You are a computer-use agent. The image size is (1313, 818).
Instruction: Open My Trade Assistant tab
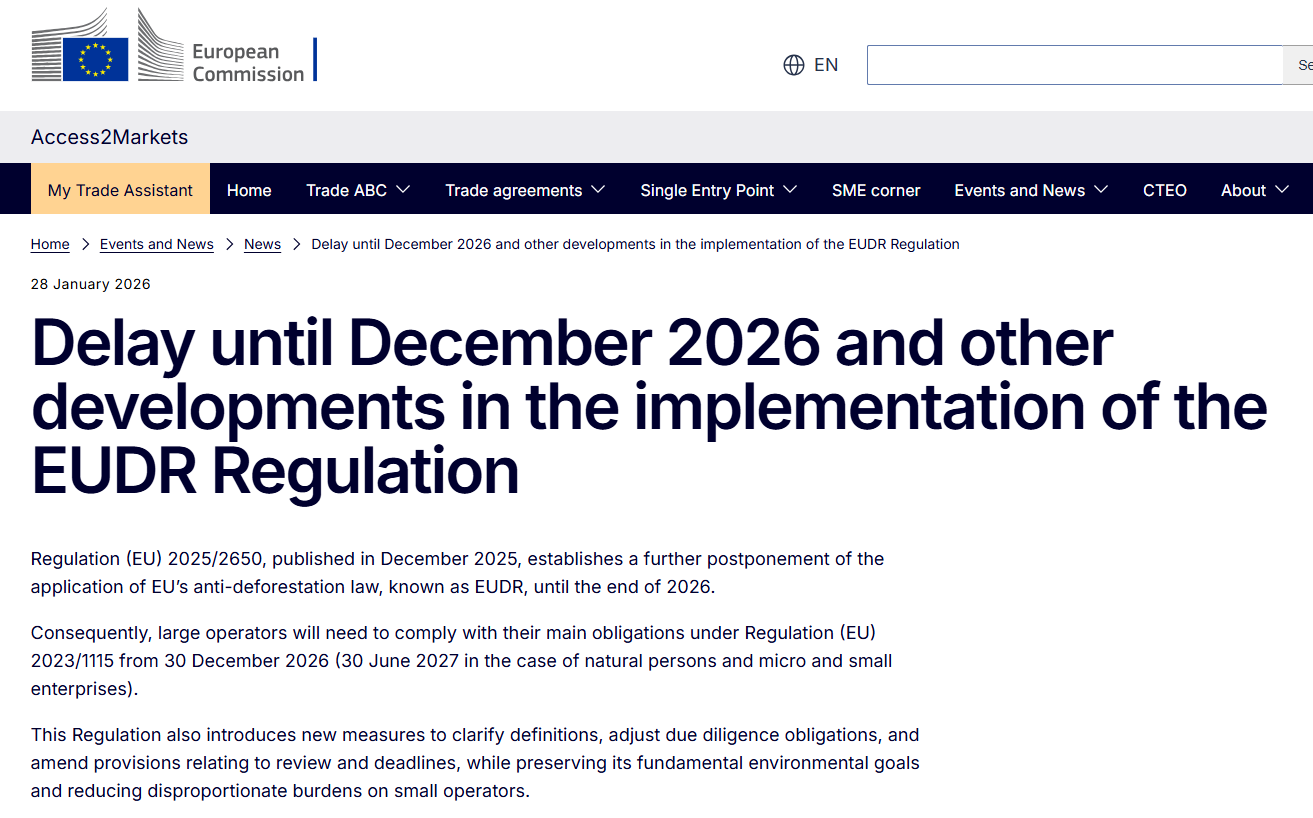click(x=120, y=190)
